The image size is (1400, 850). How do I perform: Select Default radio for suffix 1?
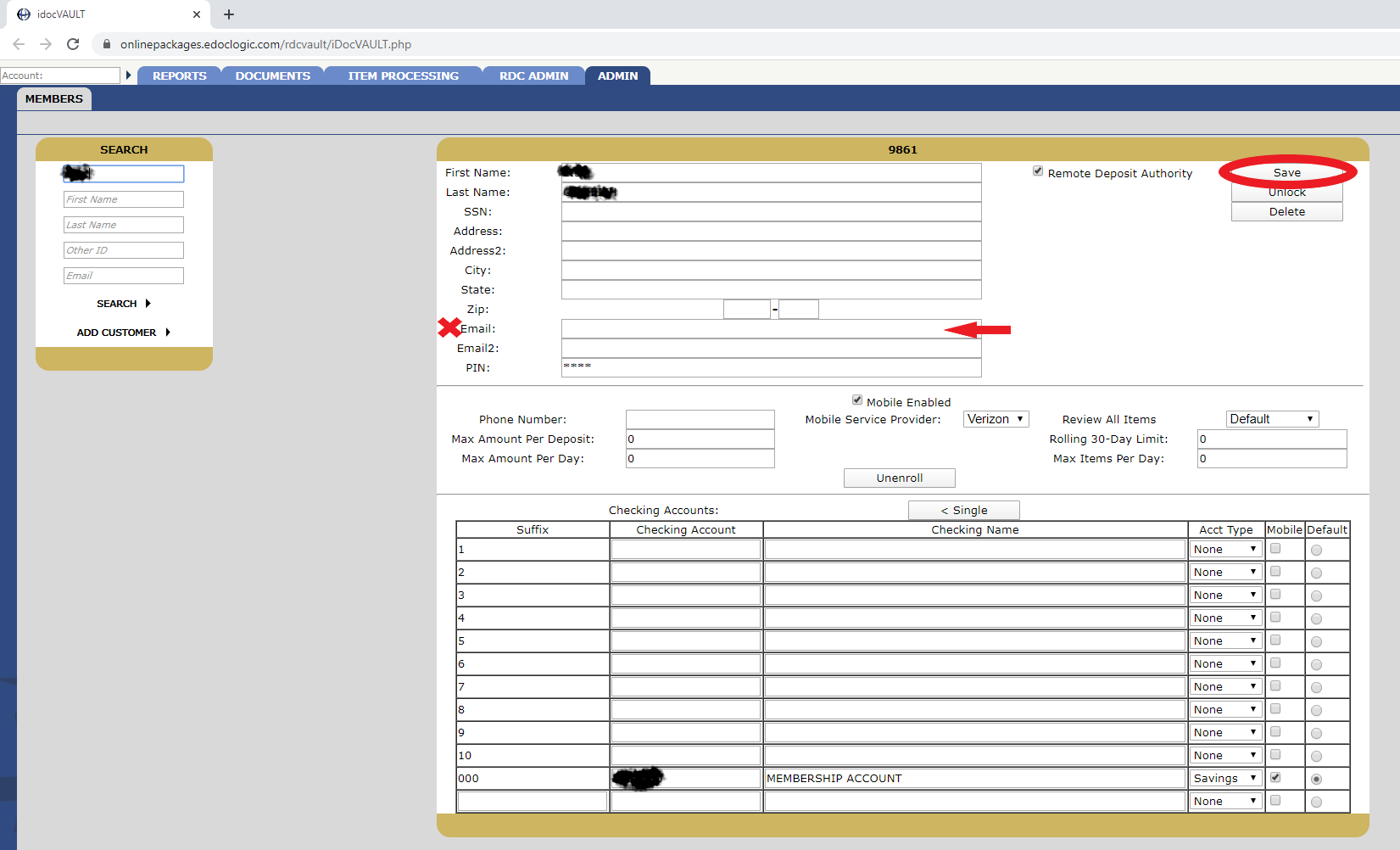point(1316,551)
